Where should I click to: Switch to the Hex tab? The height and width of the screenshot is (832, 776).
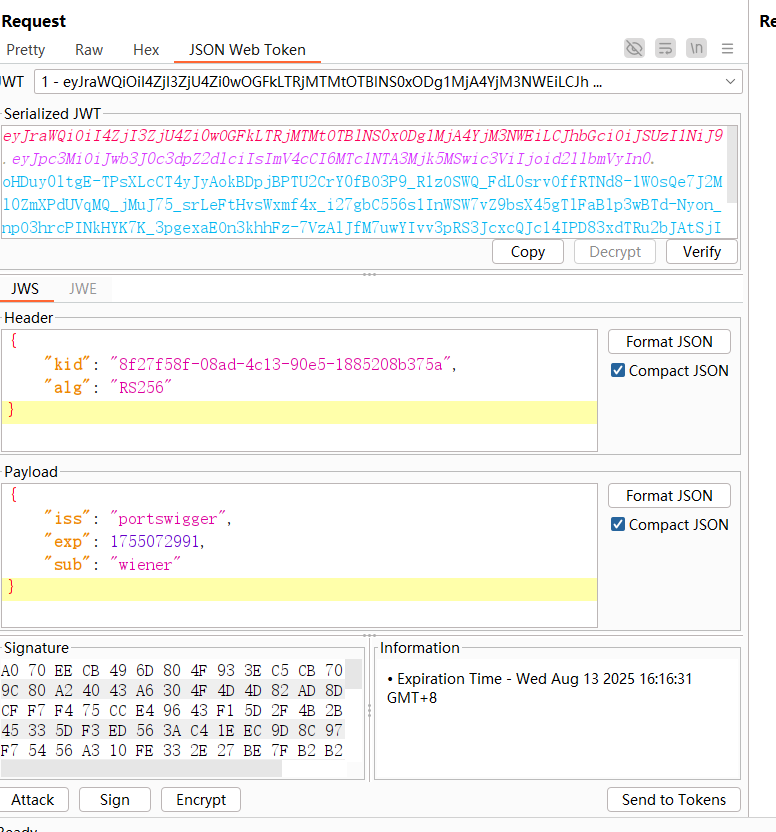146,50
